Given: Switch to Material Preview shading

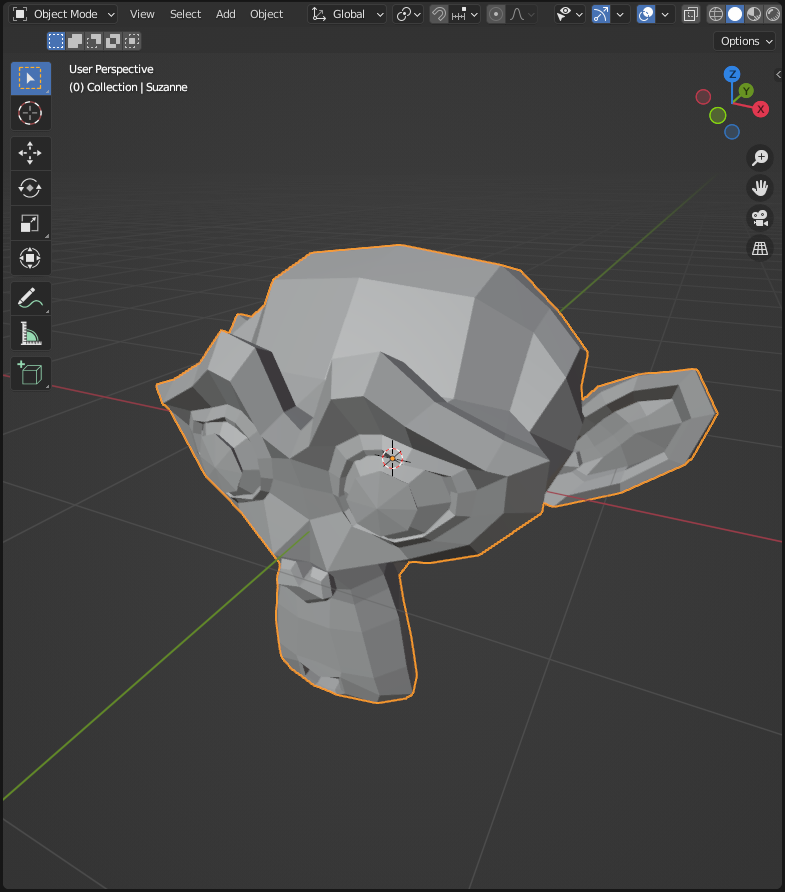Looking at the screenshot, I should pyautogui.click(x=754, y=14).
